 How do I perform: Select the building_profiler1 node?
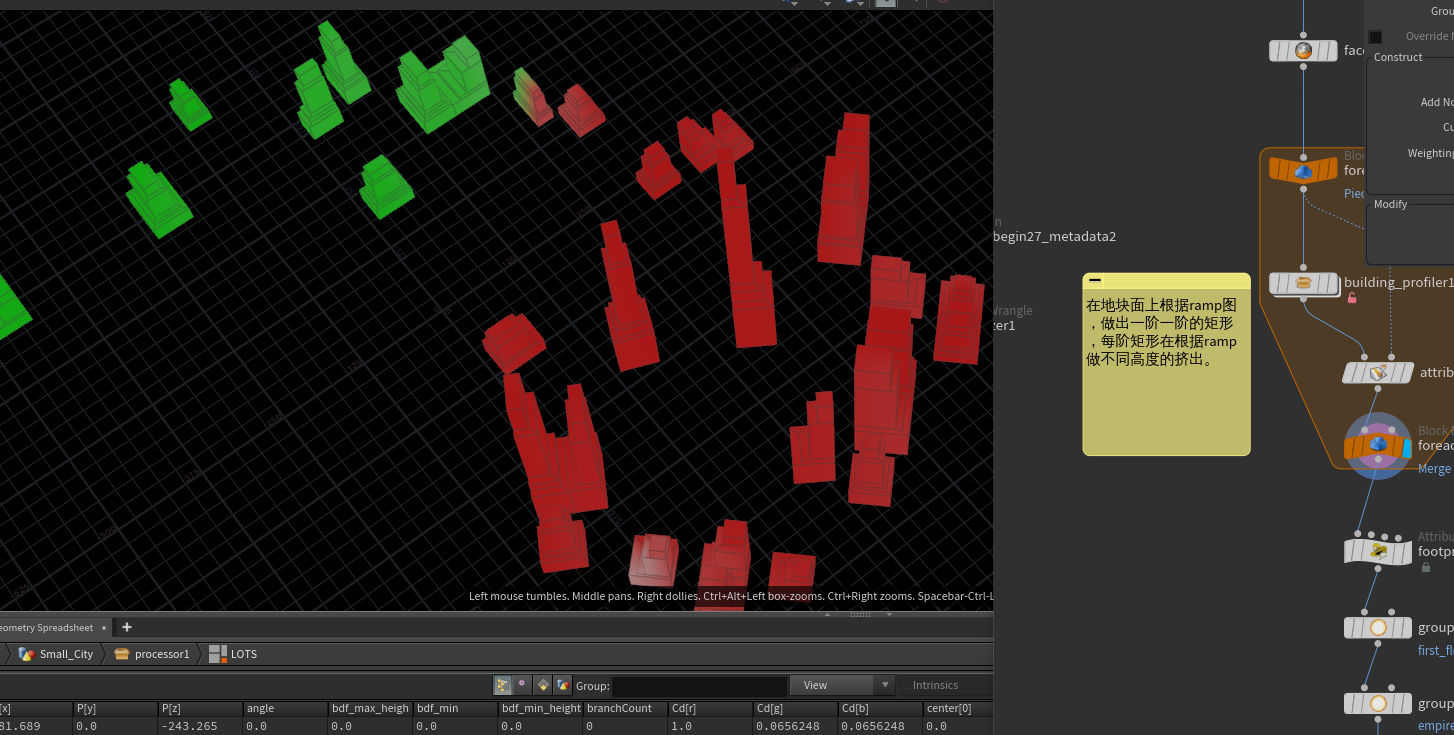(x=1303, y=283)
